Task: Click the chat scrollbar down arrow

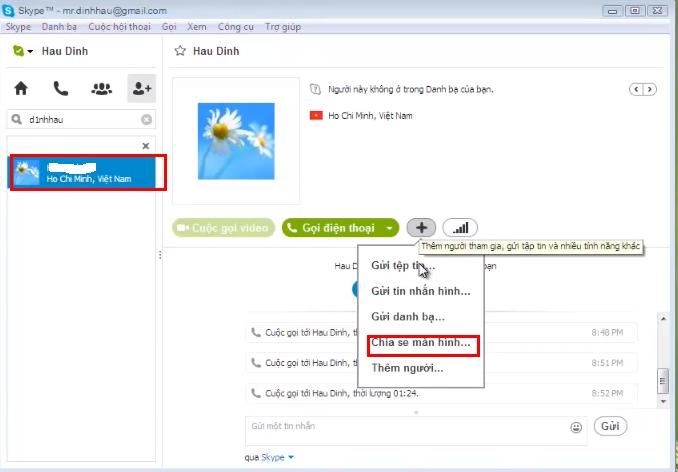Action: tap(663, 402)
